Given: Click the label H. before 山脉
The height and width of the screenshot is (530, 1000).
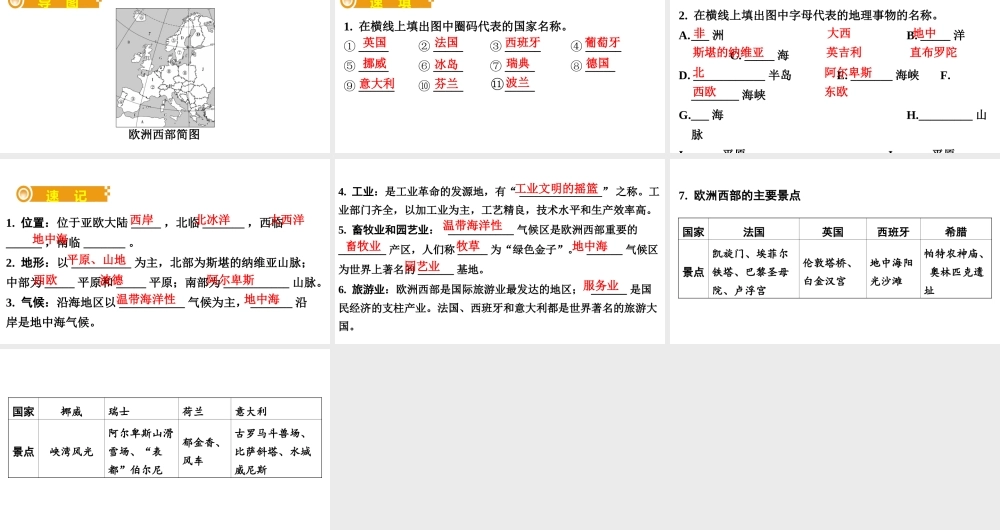Looking at the screenshot, I should pos(912,115).
